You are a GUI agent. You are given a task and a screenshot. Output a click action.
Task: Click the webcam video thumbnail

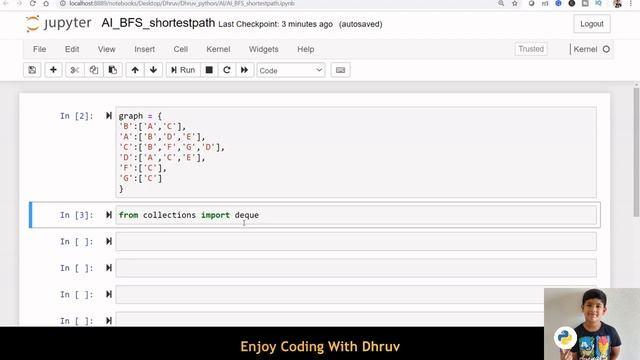click(592, 324)
